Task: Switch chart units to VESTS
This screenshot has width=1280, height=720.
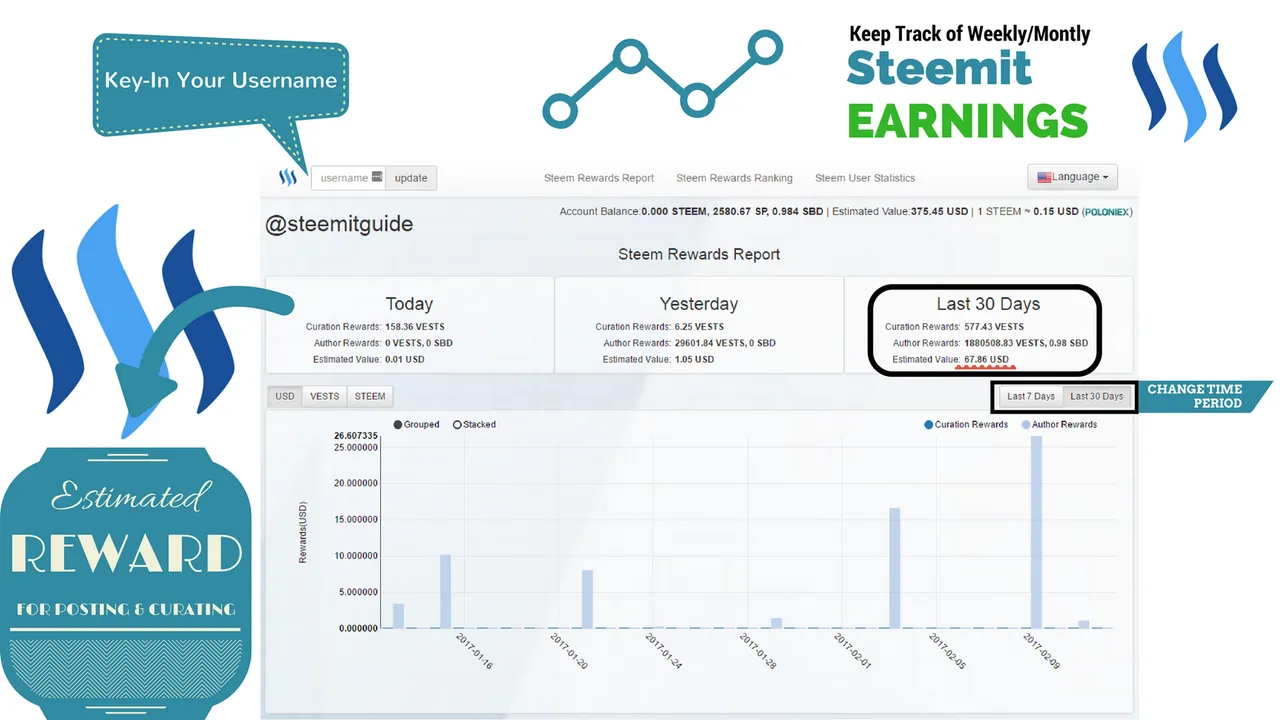Action: tap(325, 396)
